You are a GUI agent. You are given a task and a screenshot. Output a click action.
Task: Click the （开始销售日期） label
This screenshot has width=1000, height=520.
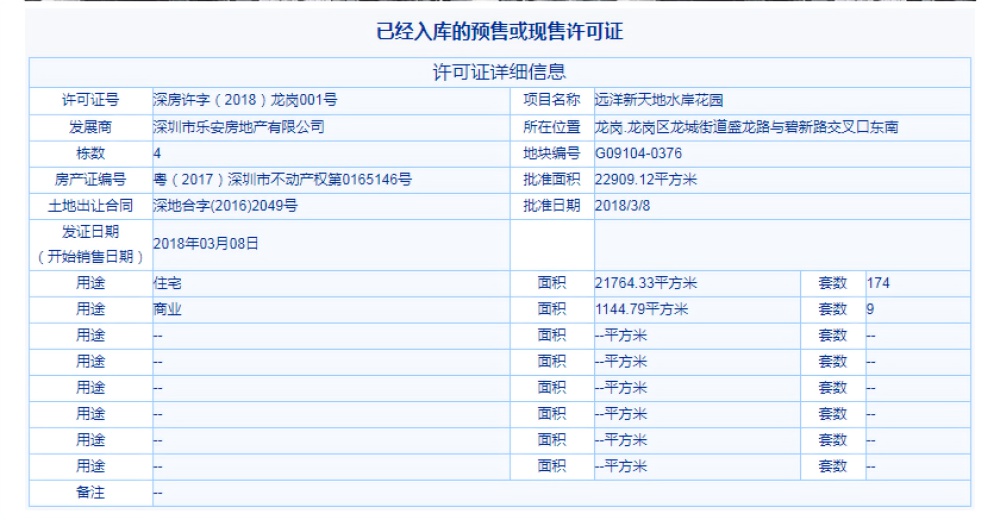pyautogui.click(x=90, y=256)
